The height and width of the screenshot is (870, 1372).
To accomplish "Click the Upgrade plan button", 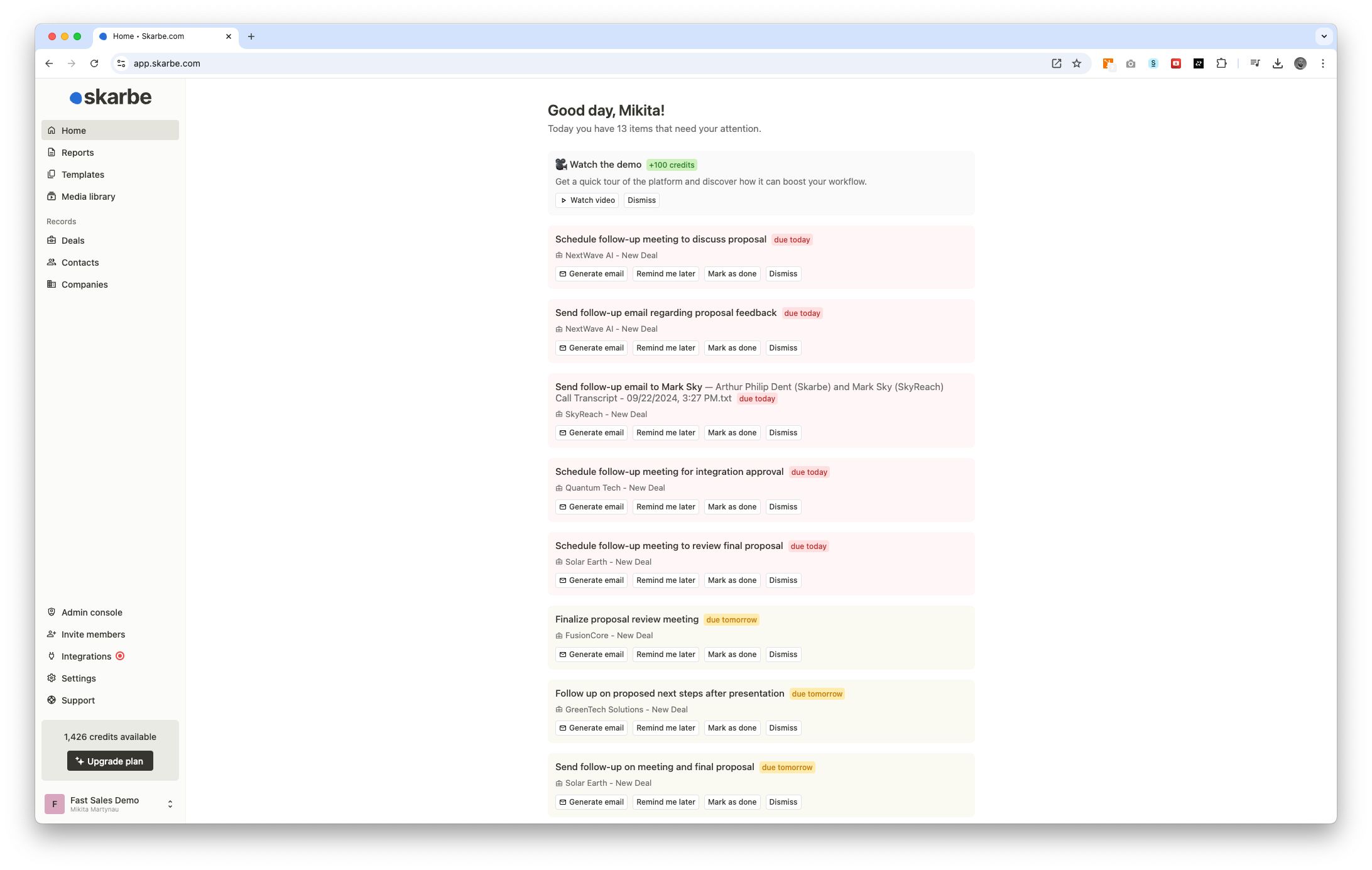I will pos(109,761).
